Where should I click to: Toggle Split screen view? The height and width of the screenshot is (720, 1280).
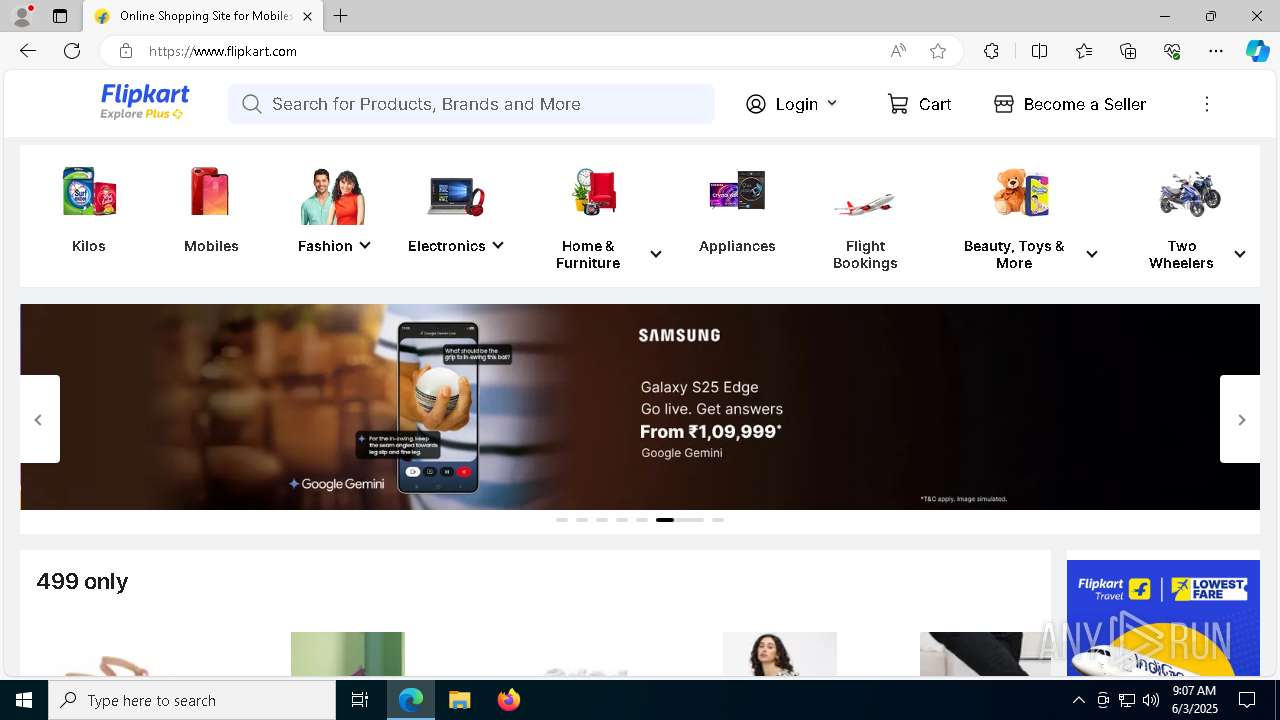1039,51
